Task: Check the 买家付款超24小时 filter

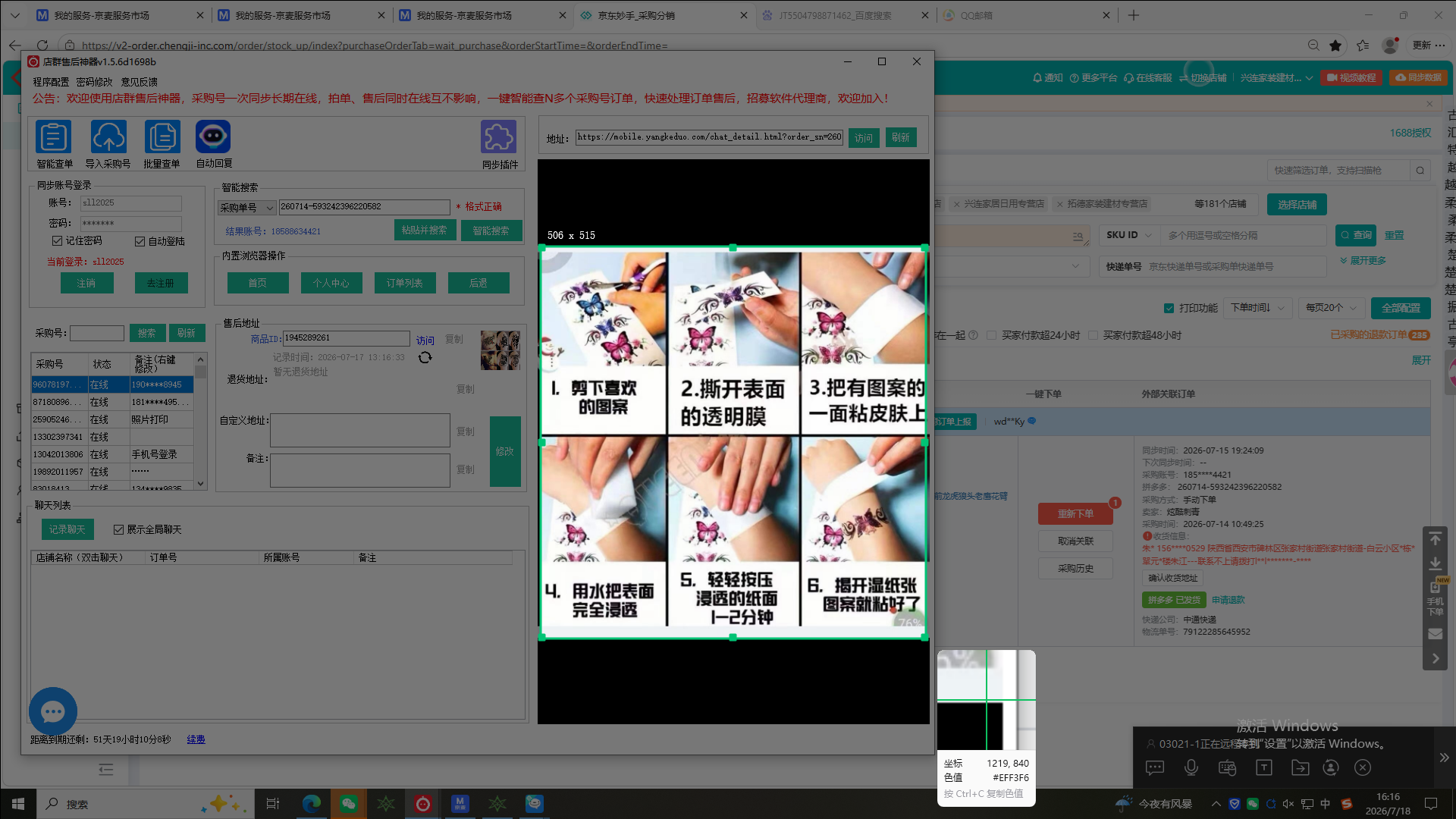Action: tap(991, 335)
